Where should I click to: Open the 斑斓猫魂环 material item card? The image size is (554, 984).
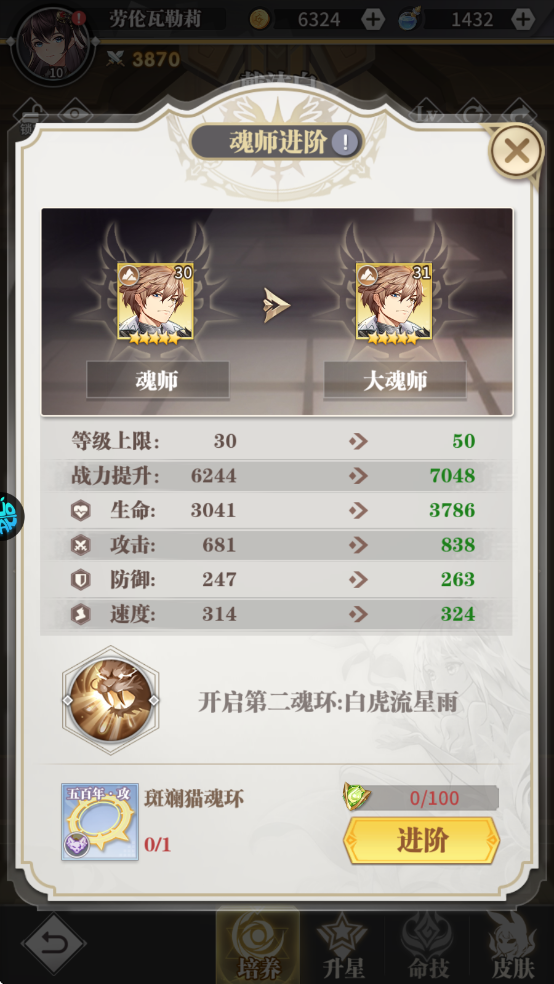tap(100, 821)
